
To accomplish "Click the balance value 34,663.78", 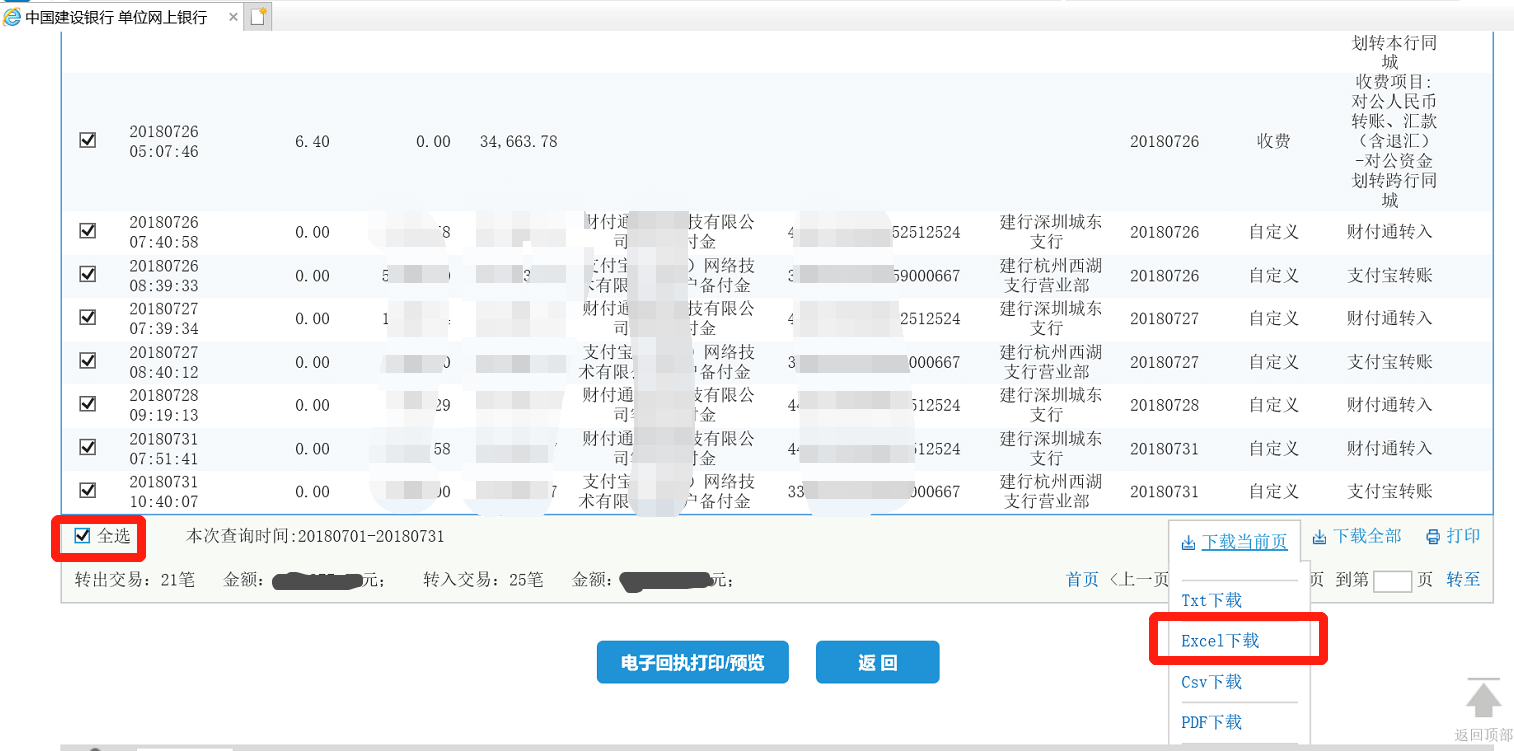I will coord(519,142).
